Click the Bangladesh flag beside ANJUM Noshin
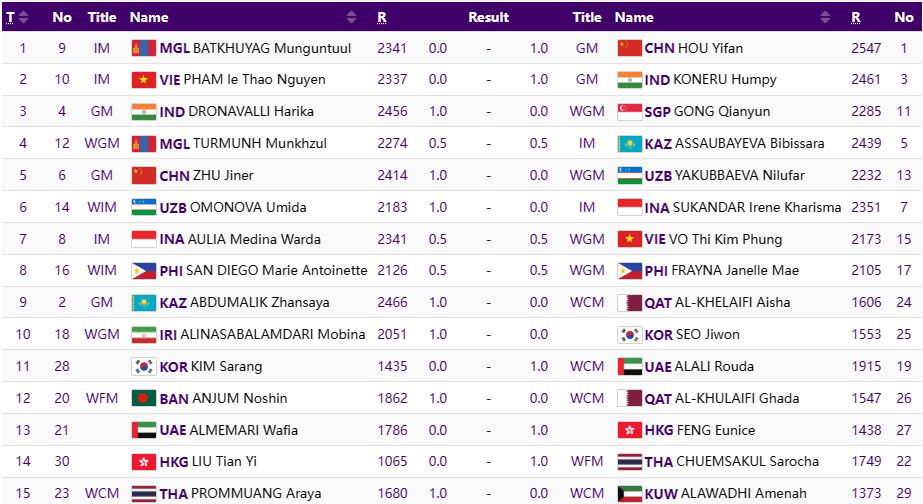The width and height of the screenshot is (923, 504). tap(143, 398)
